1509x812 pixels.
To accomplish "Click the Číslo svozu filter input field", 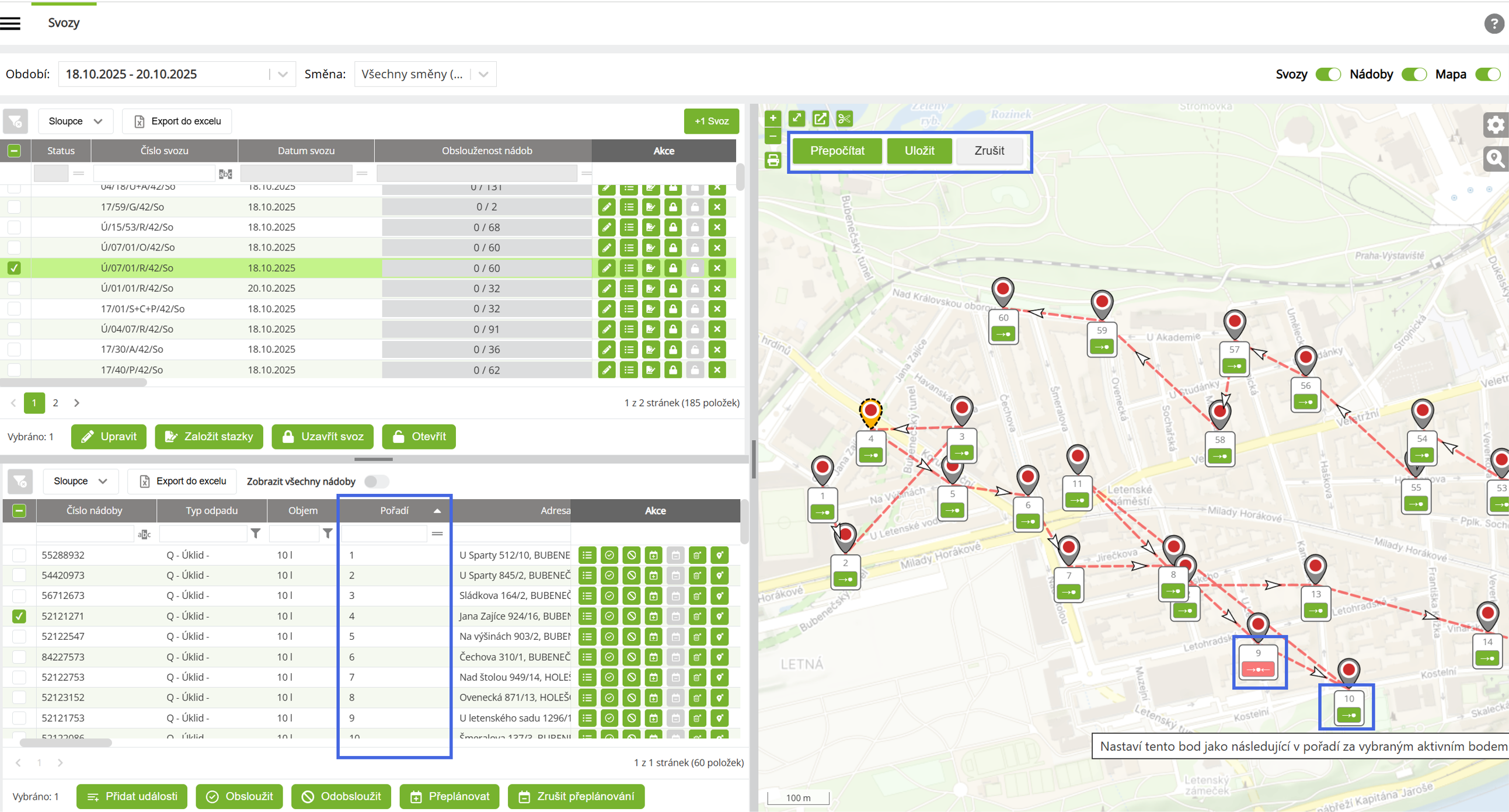I will (154, 173).
